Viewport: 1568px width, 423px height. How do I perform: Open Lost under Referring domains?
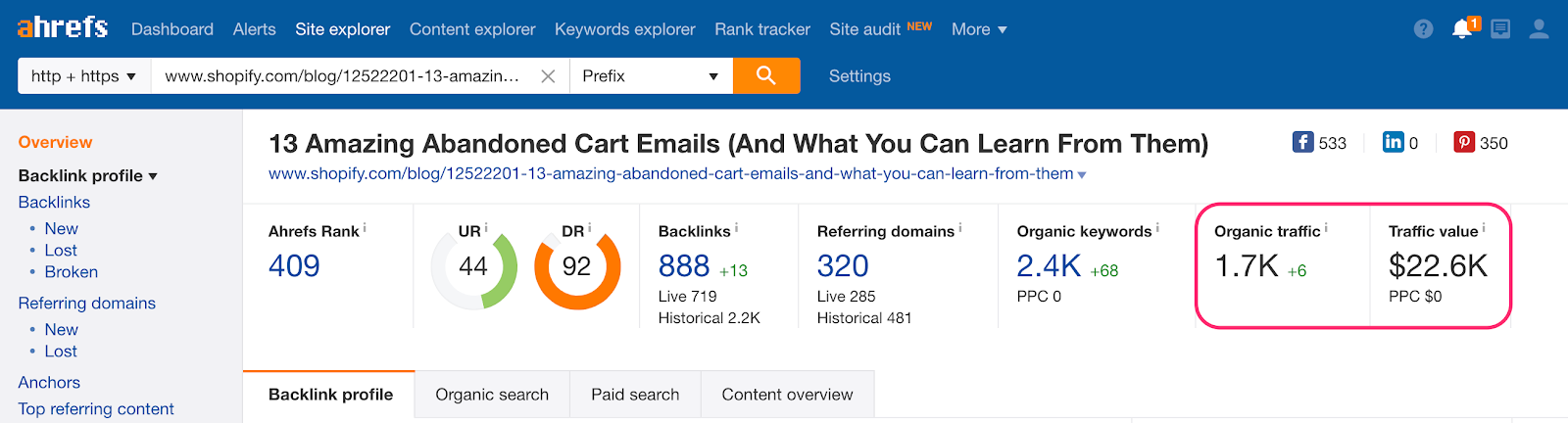[x=61, y=351]
